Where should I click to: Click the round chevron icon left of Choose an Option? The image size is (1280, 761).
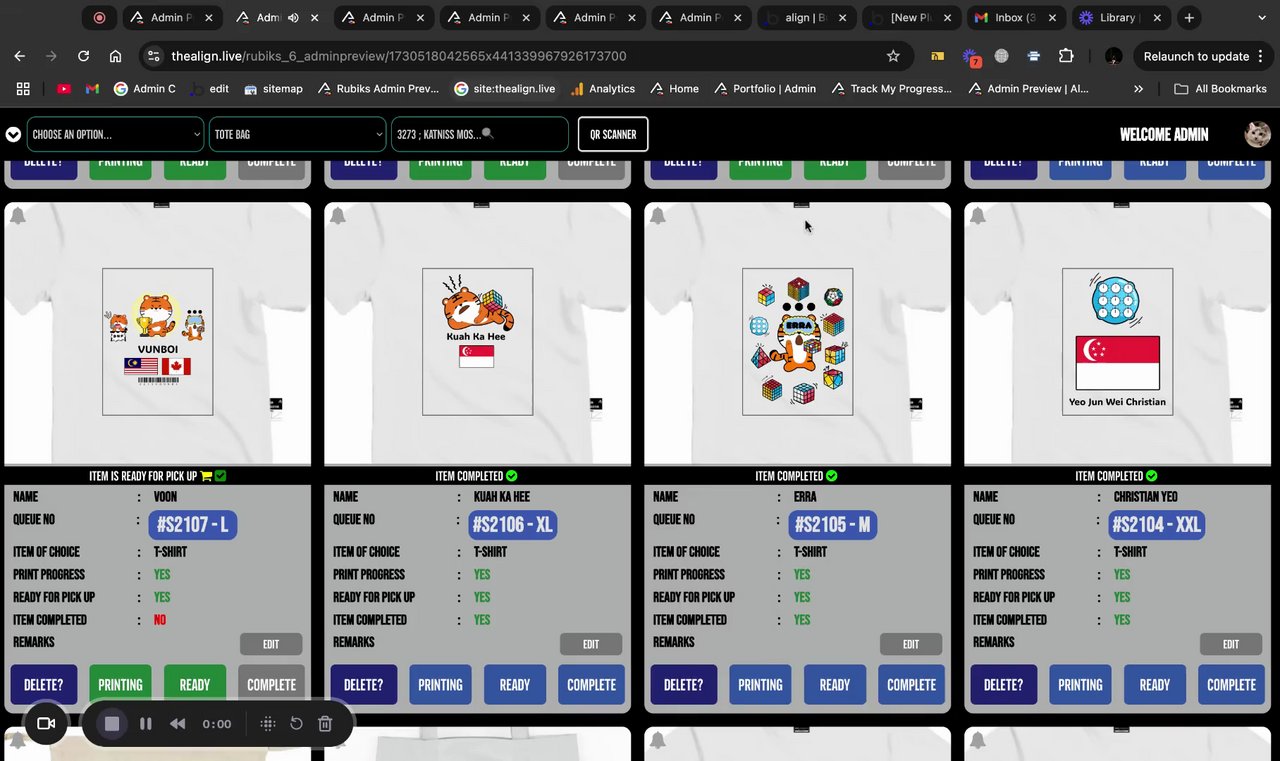point(13,134)
